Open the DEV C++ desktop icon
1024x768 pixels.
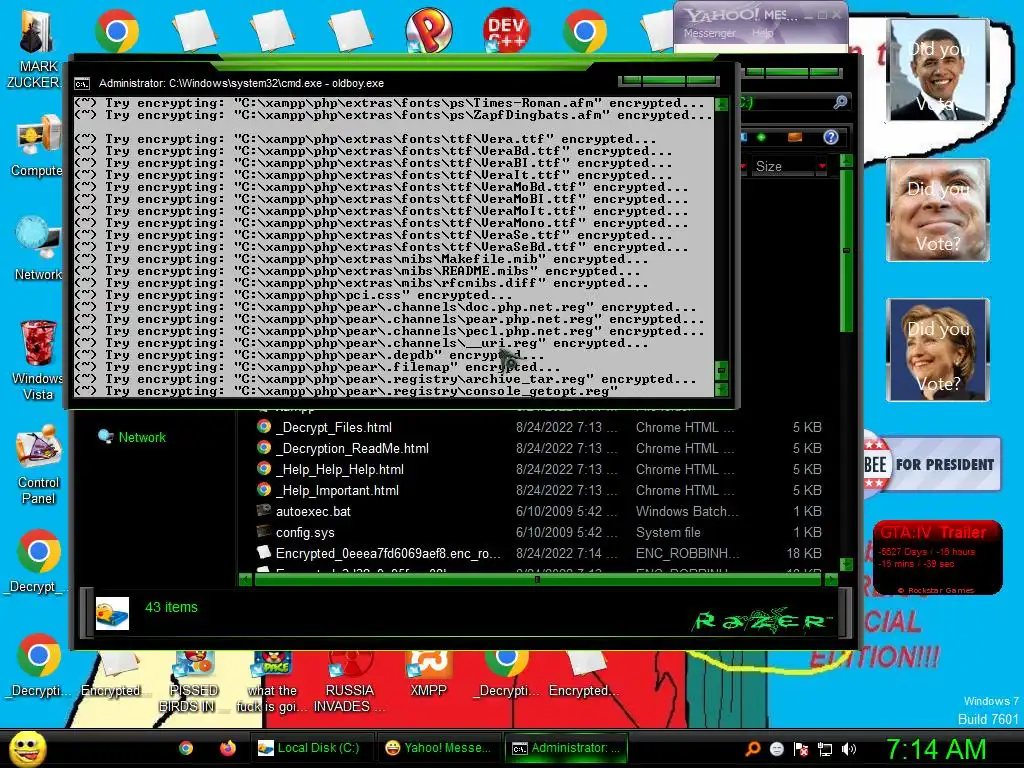tap(506, 30)
